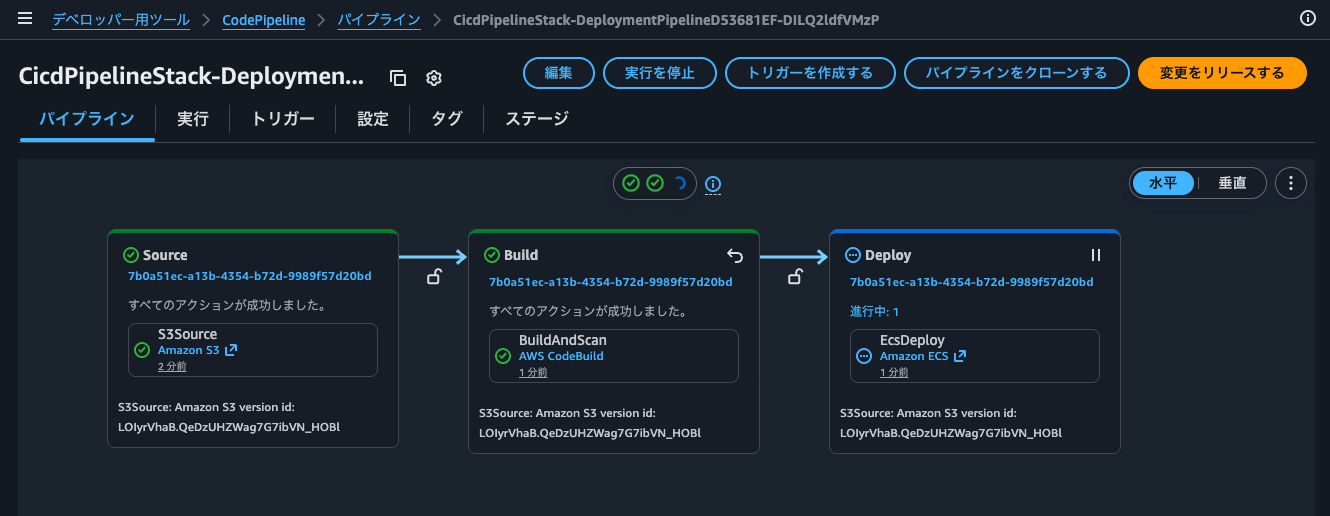Open the three-dot more options menu
The height and width of the screenshot is (516, 1330).
point(1291,183)
